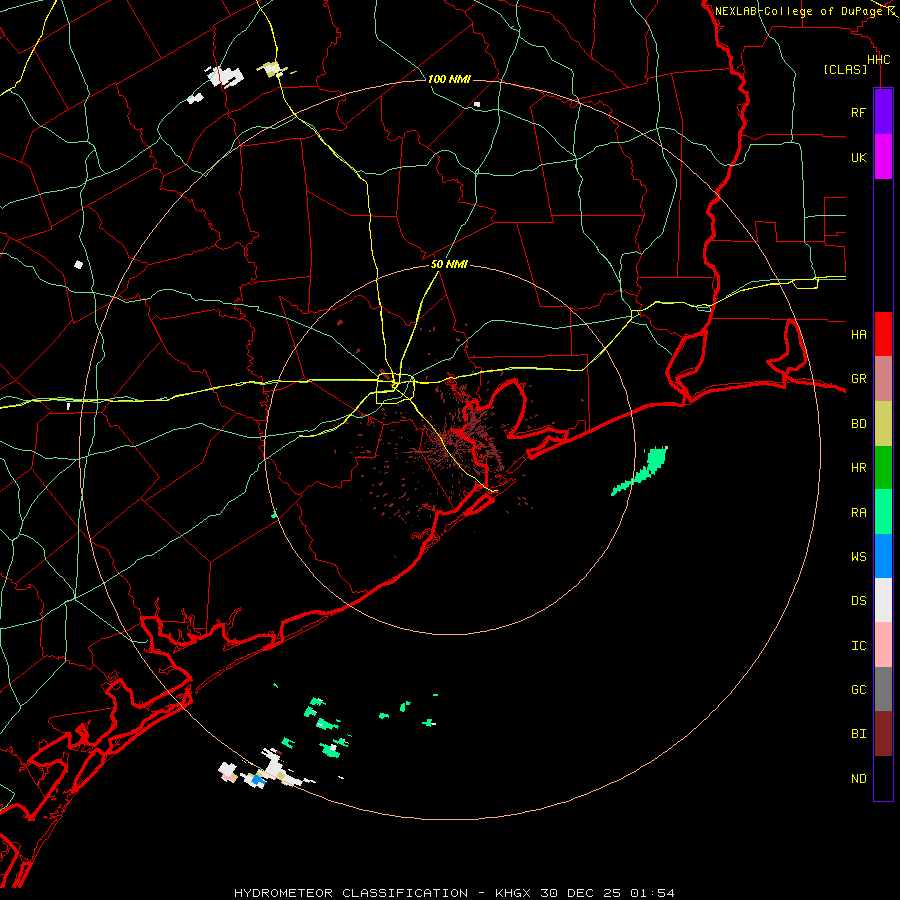
Task: Click the UK legend label
Action: click(859, 157)
